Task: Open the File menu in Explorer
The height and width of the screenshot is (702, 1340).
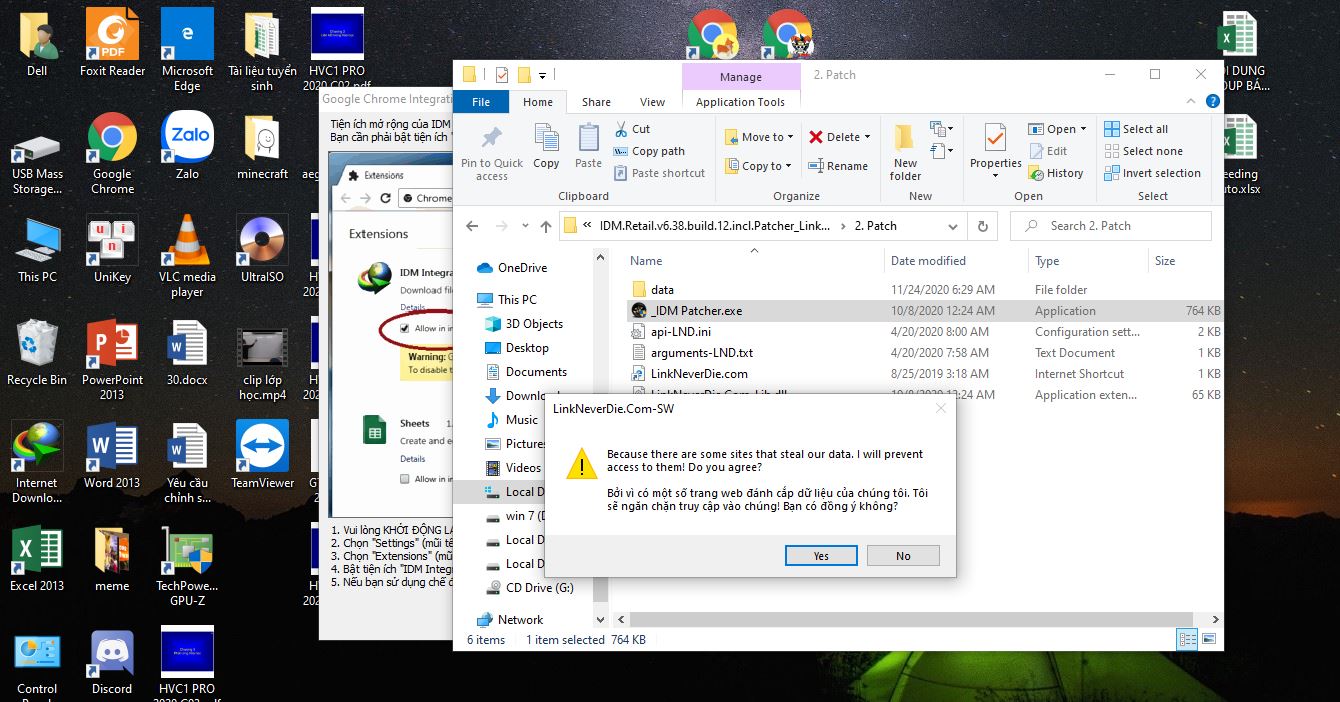Action: click(481, 101)
